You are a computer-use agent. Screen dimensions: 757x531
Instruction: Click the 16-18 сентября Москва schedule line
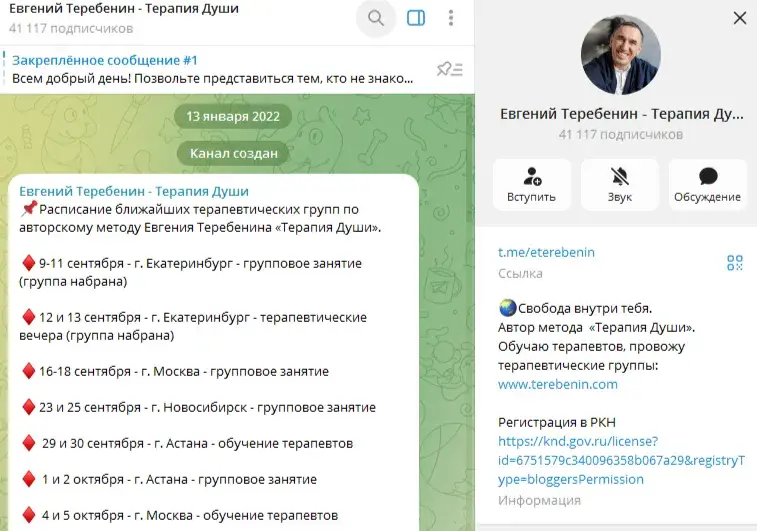[175, 371]
